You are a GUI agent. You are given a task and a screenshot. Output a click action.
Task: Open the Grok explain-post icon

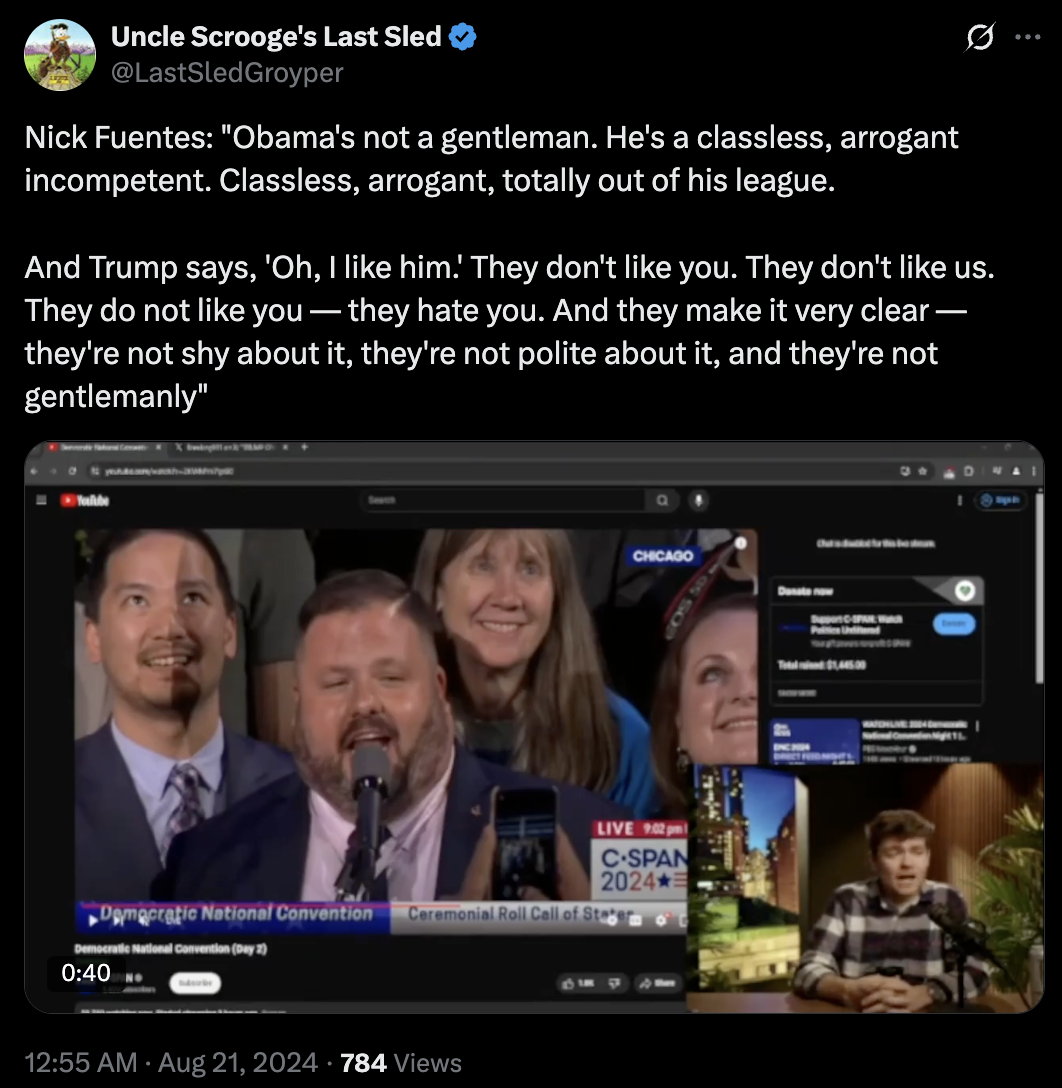coord(979,37)
